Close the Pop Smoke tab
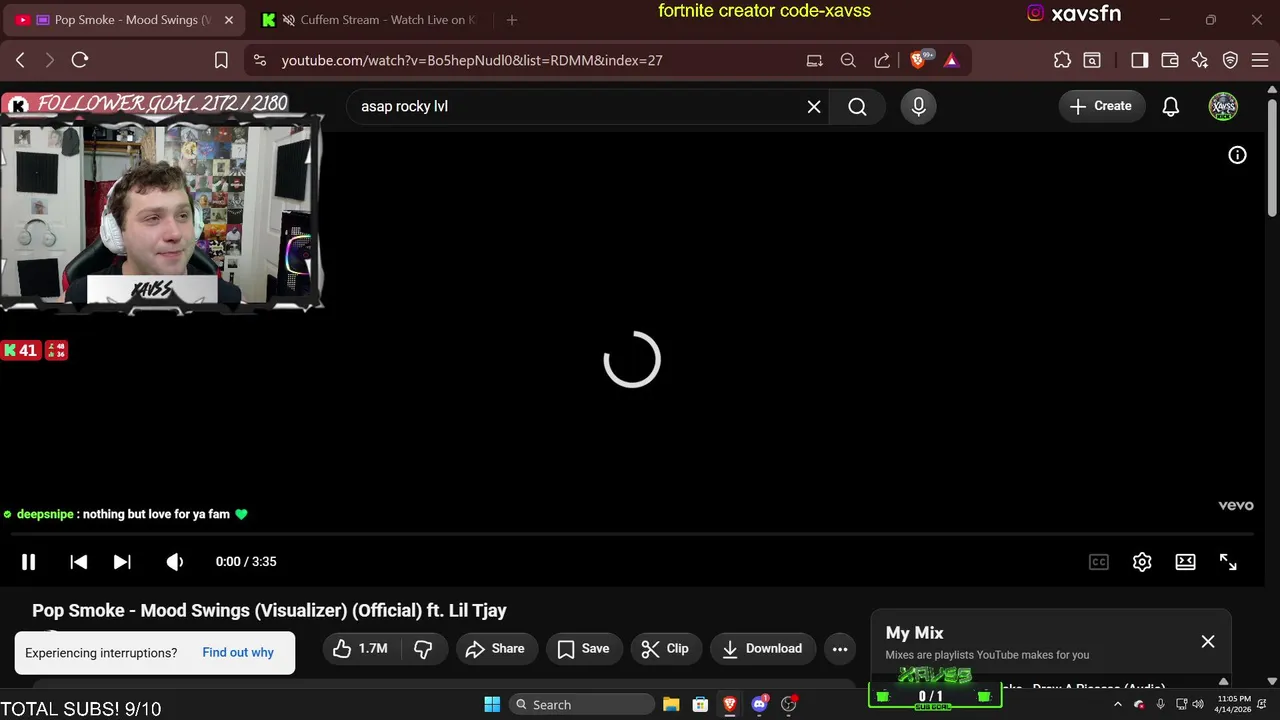 coord(228,20)
